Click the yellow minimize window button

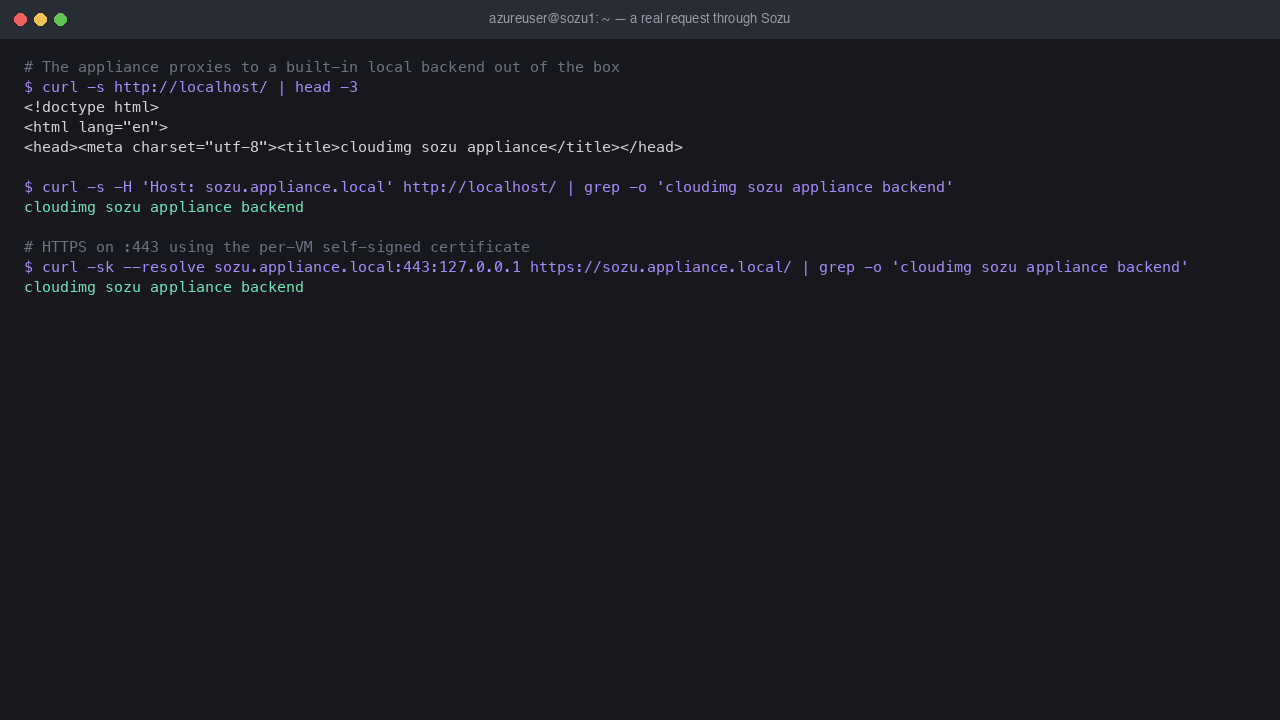coord(40,19)
